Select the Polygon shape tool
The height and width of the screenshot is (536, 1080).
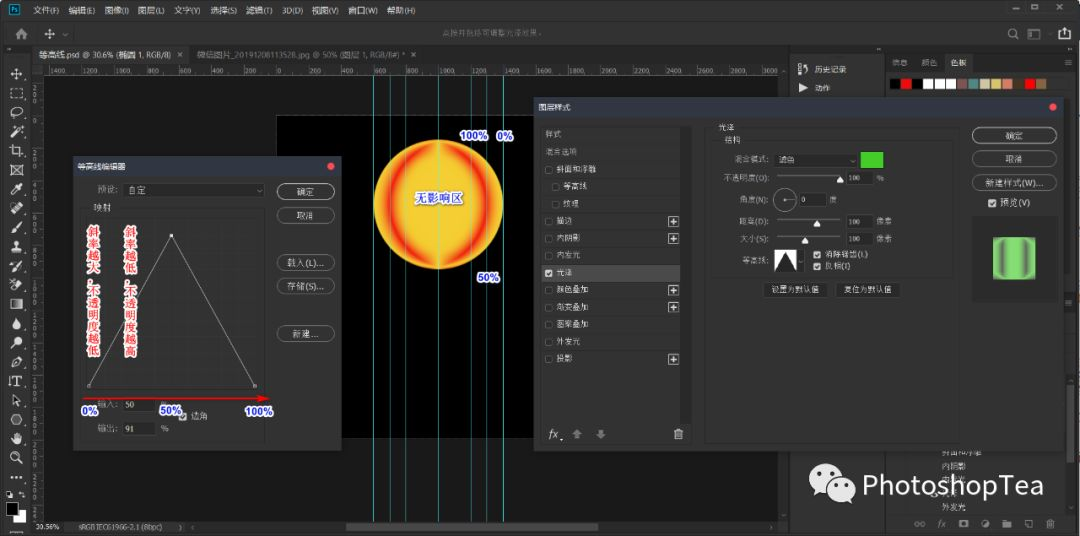(x=17, y=419)
